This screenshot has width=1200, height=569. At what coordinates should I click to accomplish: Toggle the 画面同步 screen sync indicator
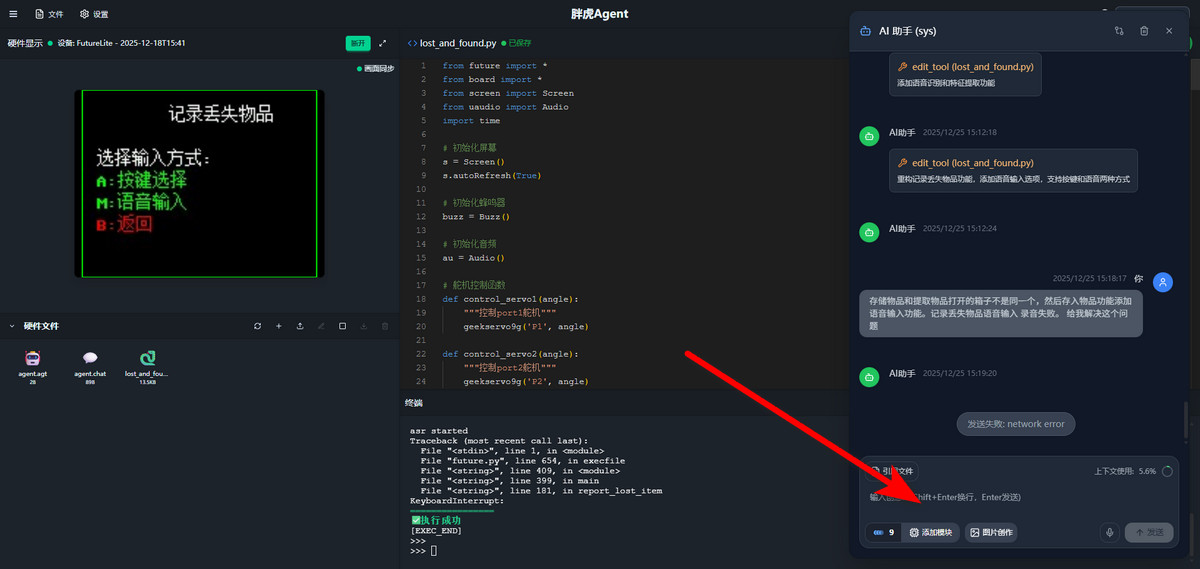[x=376, y=69]
